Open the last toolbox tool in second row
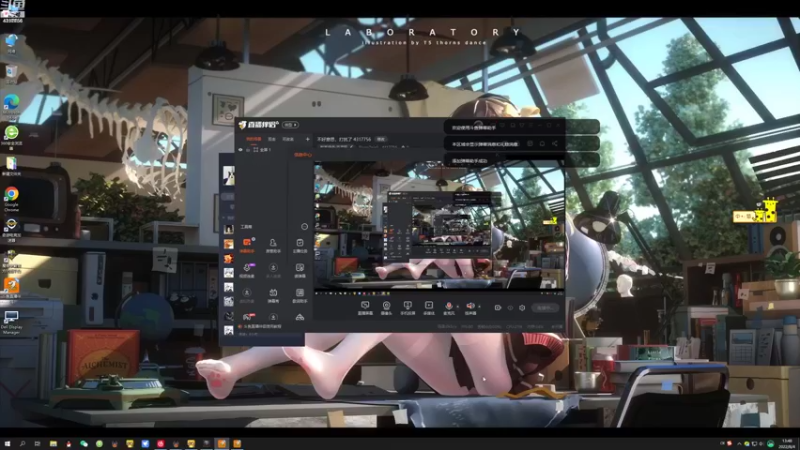This screenshot has height=450, width=800. (299, 270)
